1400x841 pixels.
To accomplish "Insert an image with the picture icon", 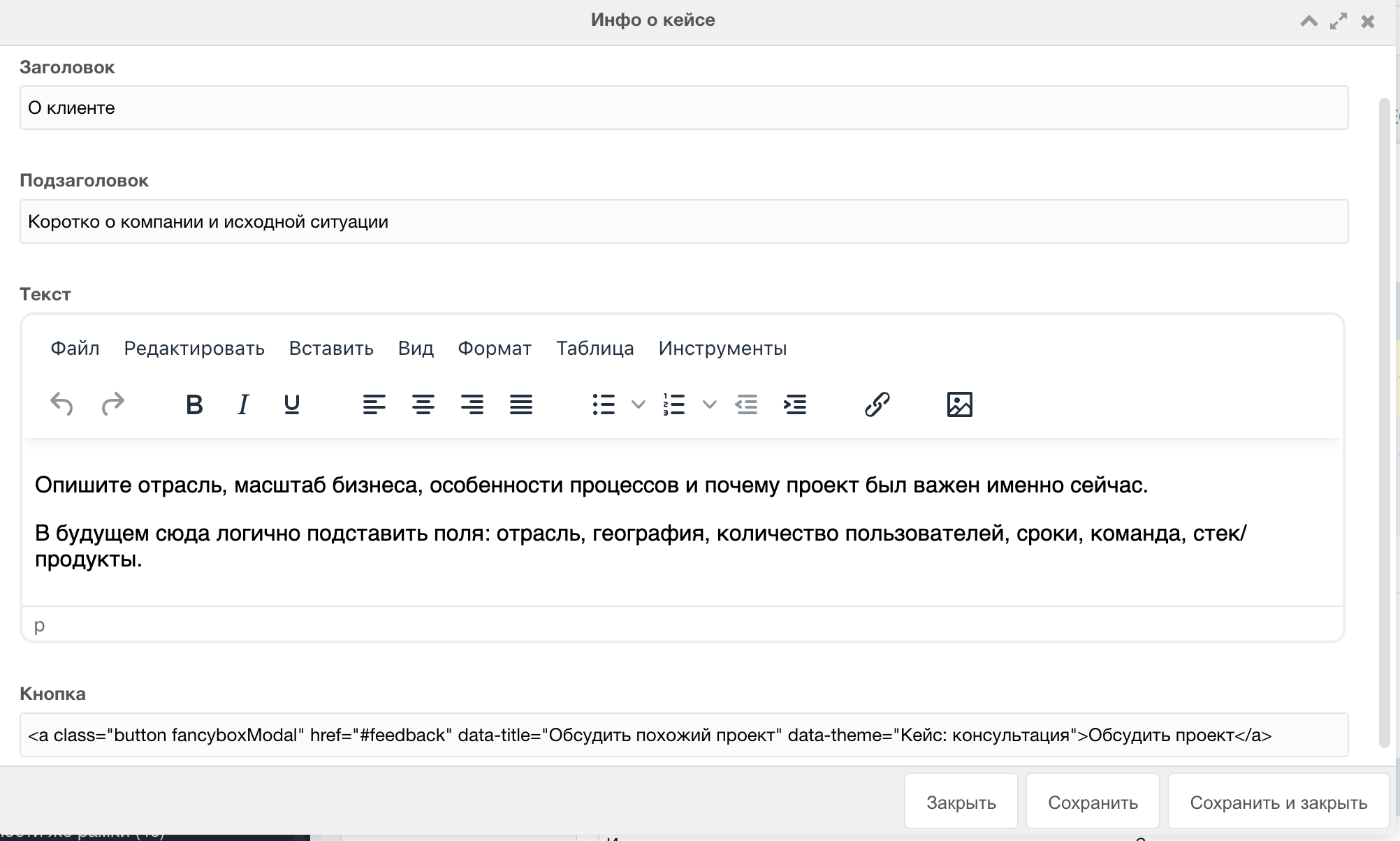I will (x=959, y=404).
